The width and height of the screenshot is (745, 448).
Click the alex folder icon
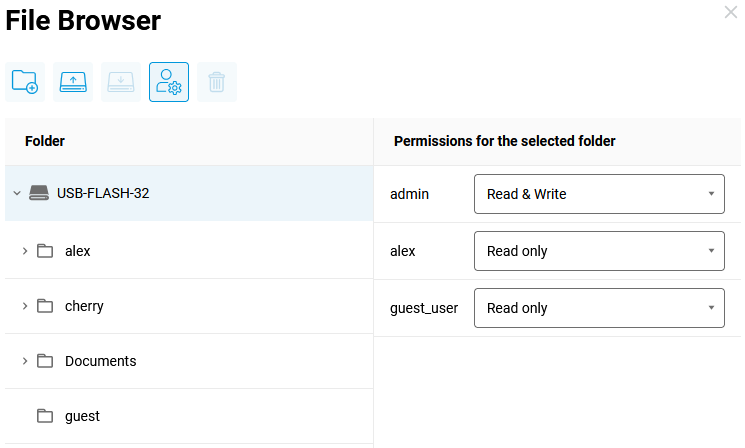[45, 251]
